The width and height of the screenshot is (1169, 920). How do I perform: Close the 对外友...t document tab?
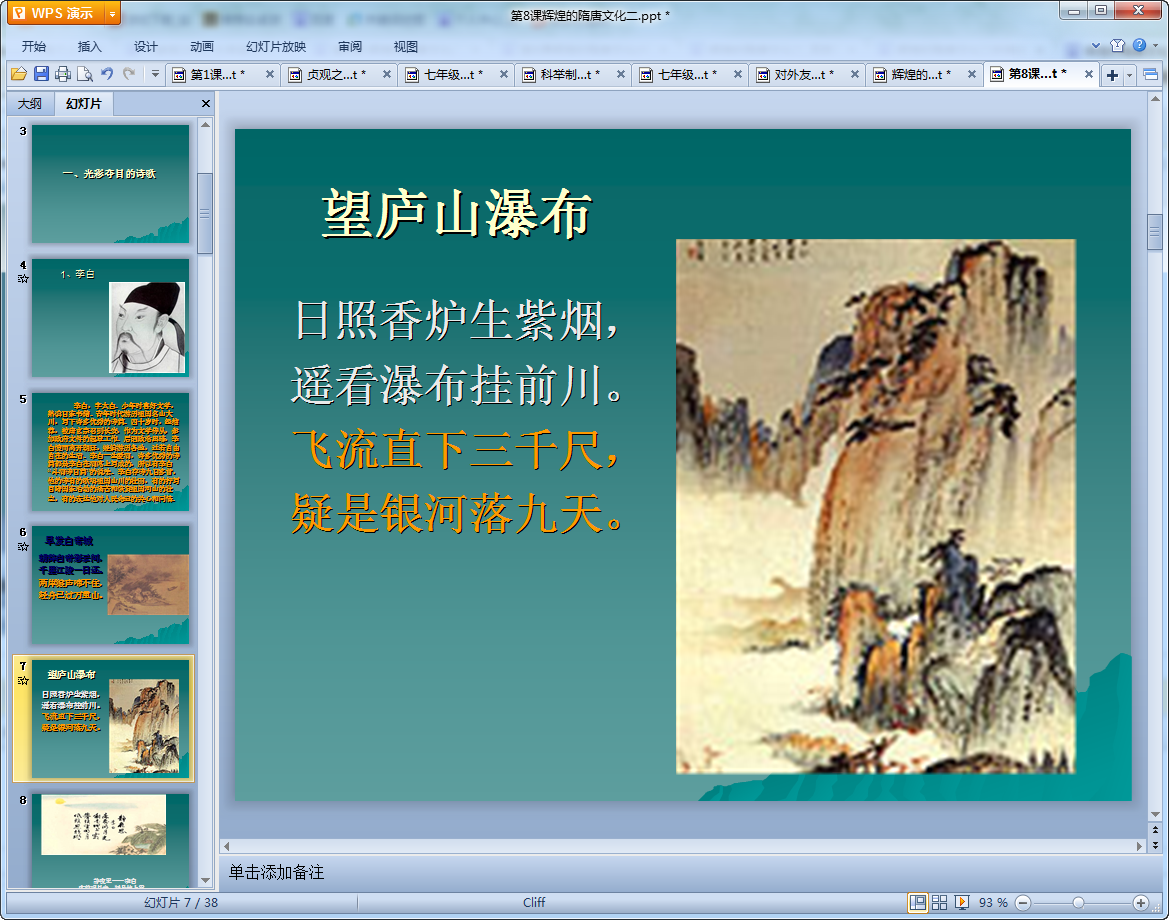coord(855,74)
